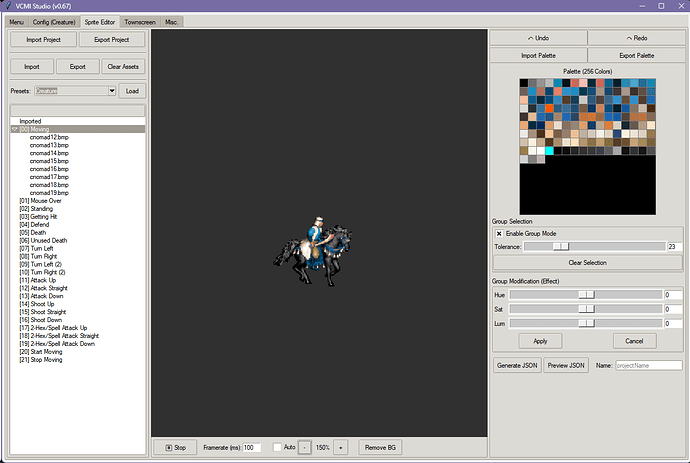Screen dimensions: 690x463
Task: Select the [05] Death group
Action: point(33,232)
